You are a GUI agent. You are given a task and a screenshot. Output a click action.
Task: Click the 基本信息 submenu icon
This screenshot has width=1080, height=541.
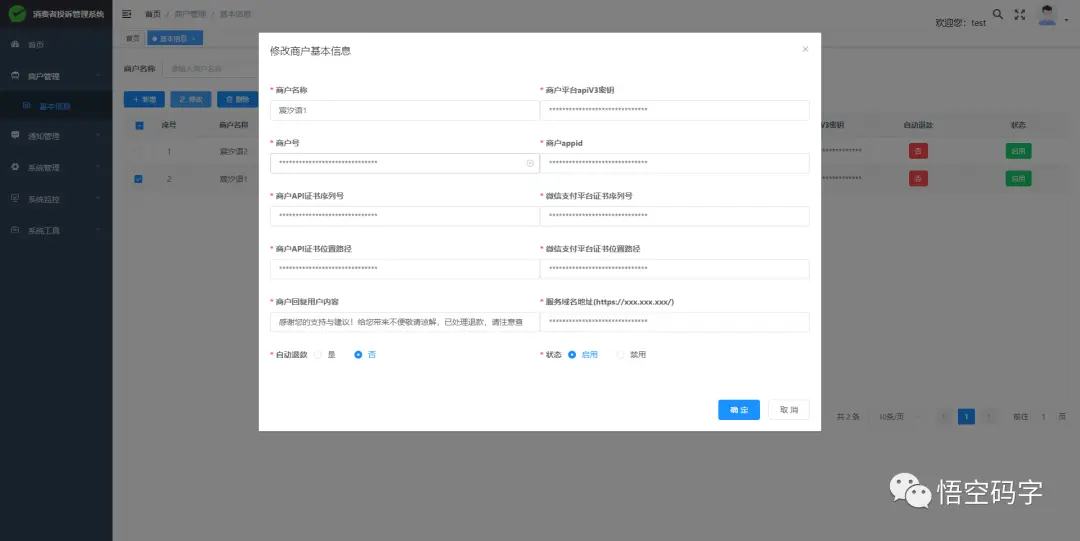(26, 106)
